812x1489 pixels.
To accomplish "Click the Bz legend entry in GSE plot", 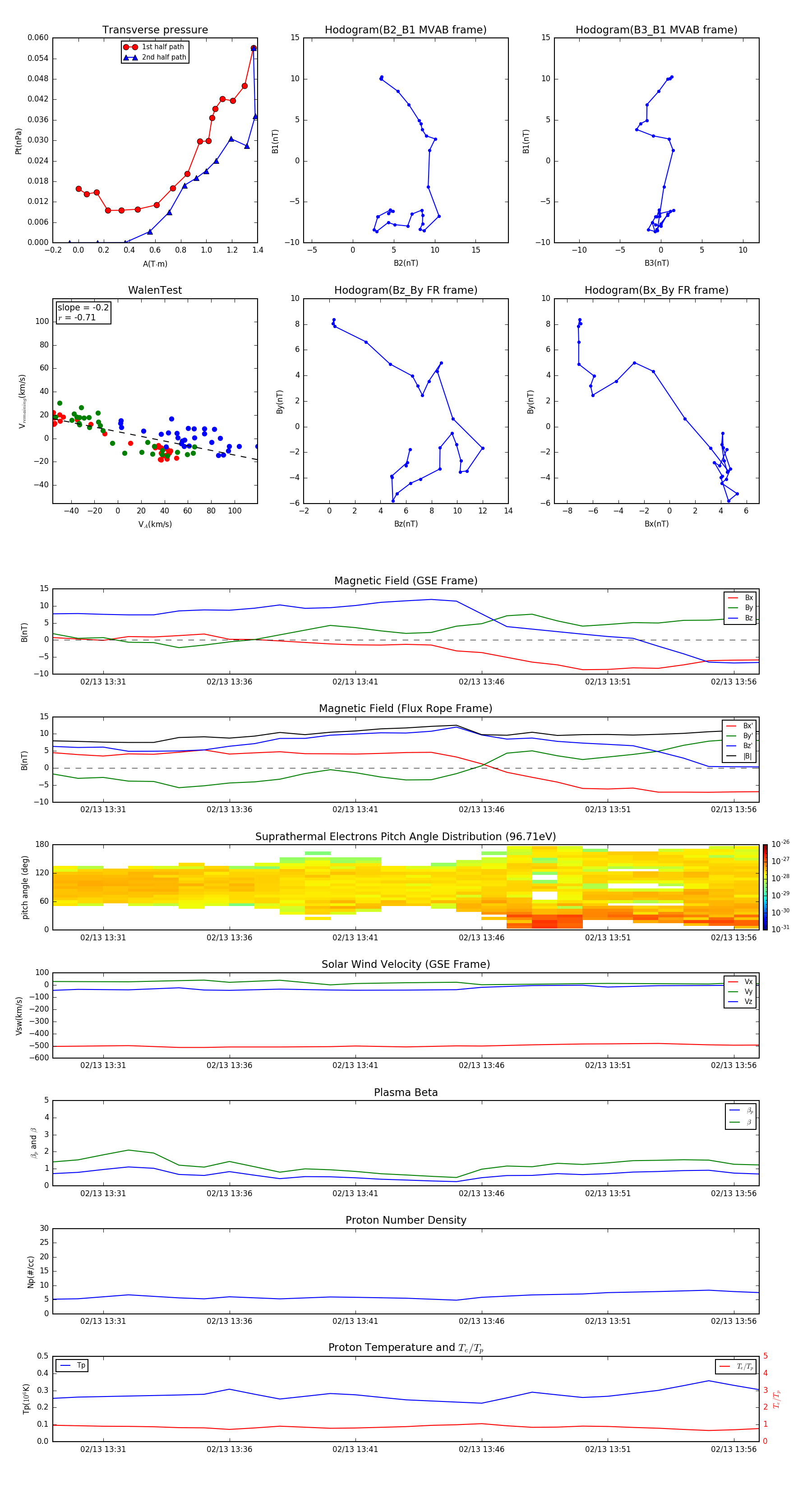I will (x=741, y=618).
